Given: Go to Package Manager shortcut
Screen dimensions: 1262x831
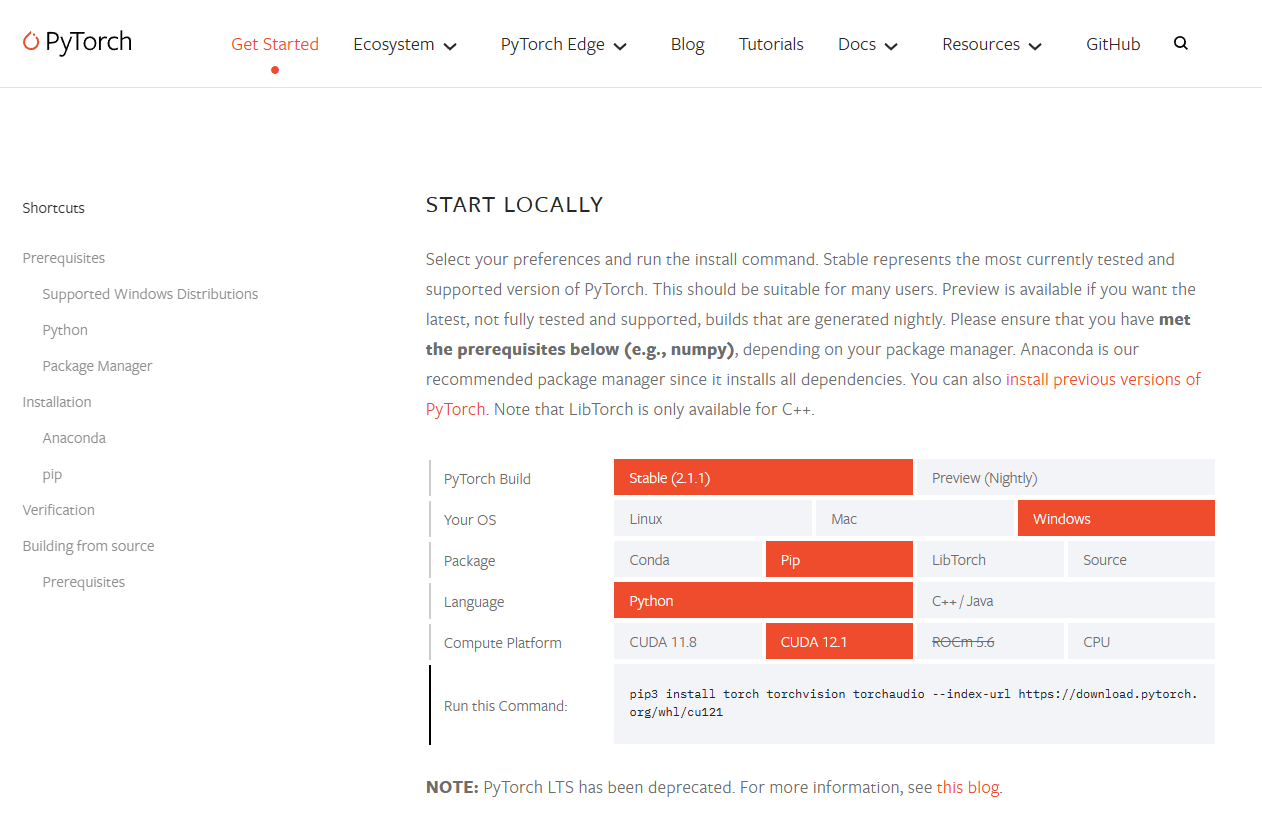Looking at the screenshot, I should [97, 366].
